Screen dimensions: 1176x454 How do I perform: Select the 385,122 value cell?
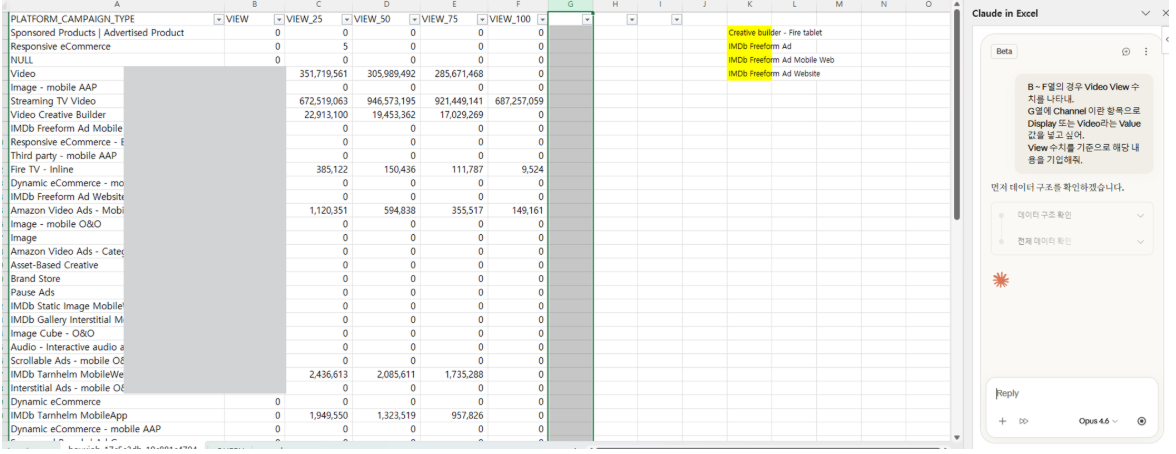pos(319,170)
